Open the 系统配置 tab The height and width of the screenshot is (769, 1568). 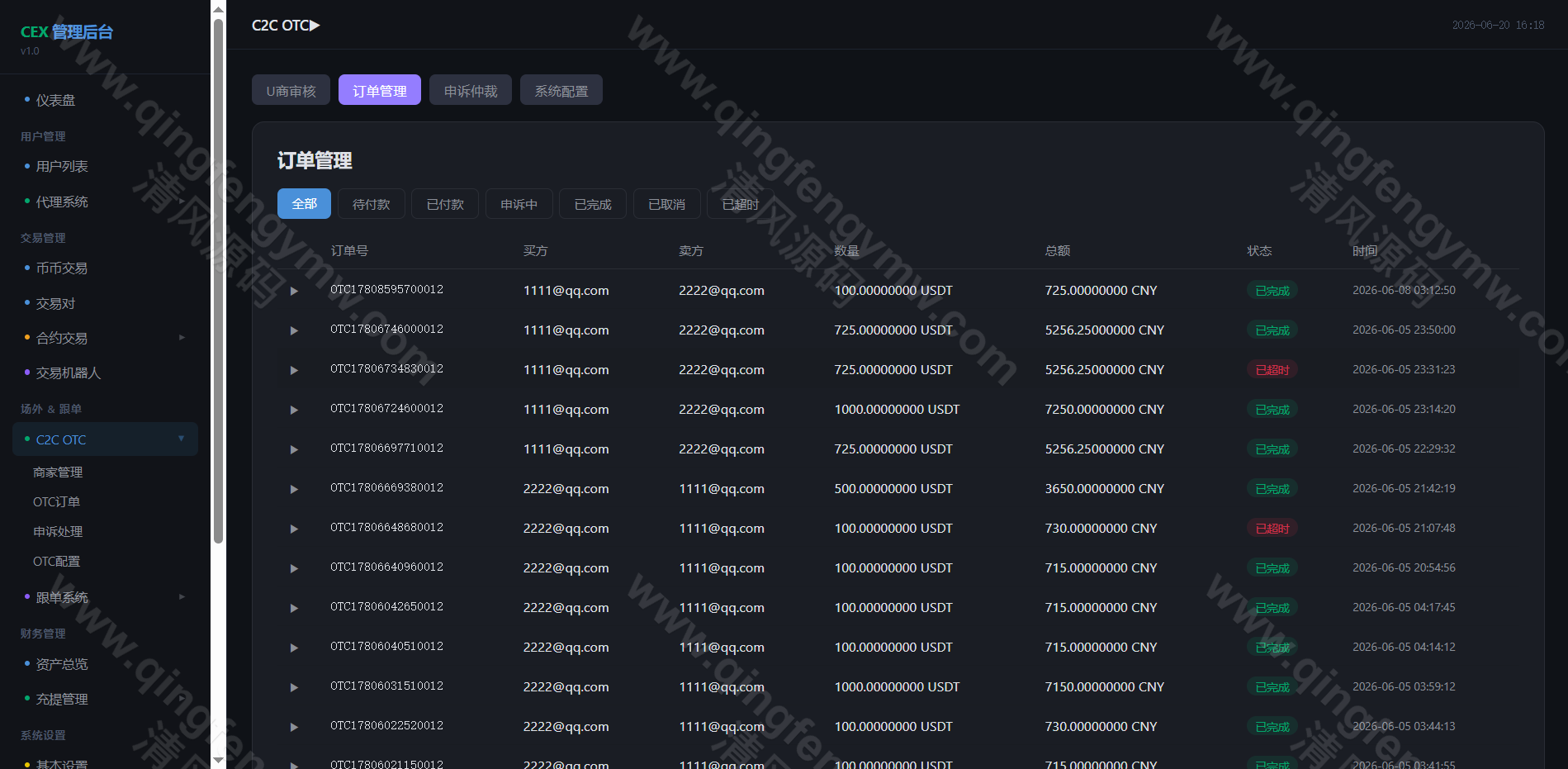561,90
